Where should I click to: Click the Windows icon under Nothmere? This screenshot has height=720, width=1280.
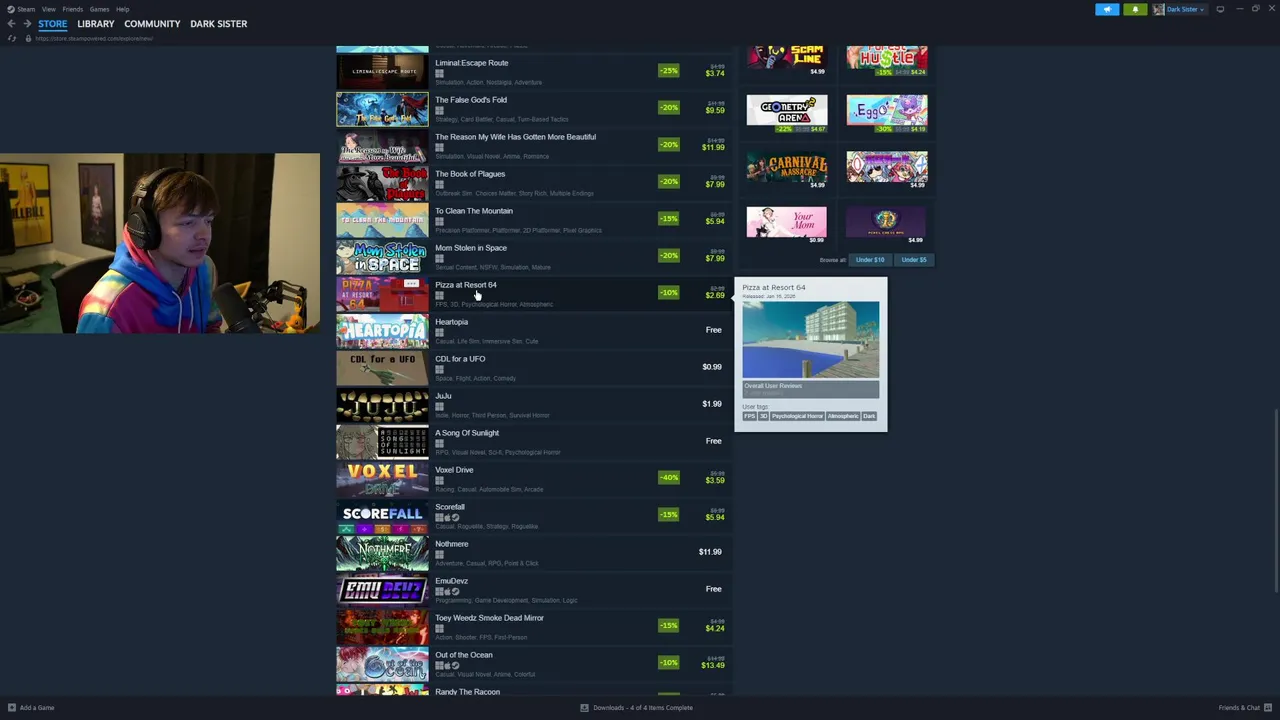click(x=439, y=554)
